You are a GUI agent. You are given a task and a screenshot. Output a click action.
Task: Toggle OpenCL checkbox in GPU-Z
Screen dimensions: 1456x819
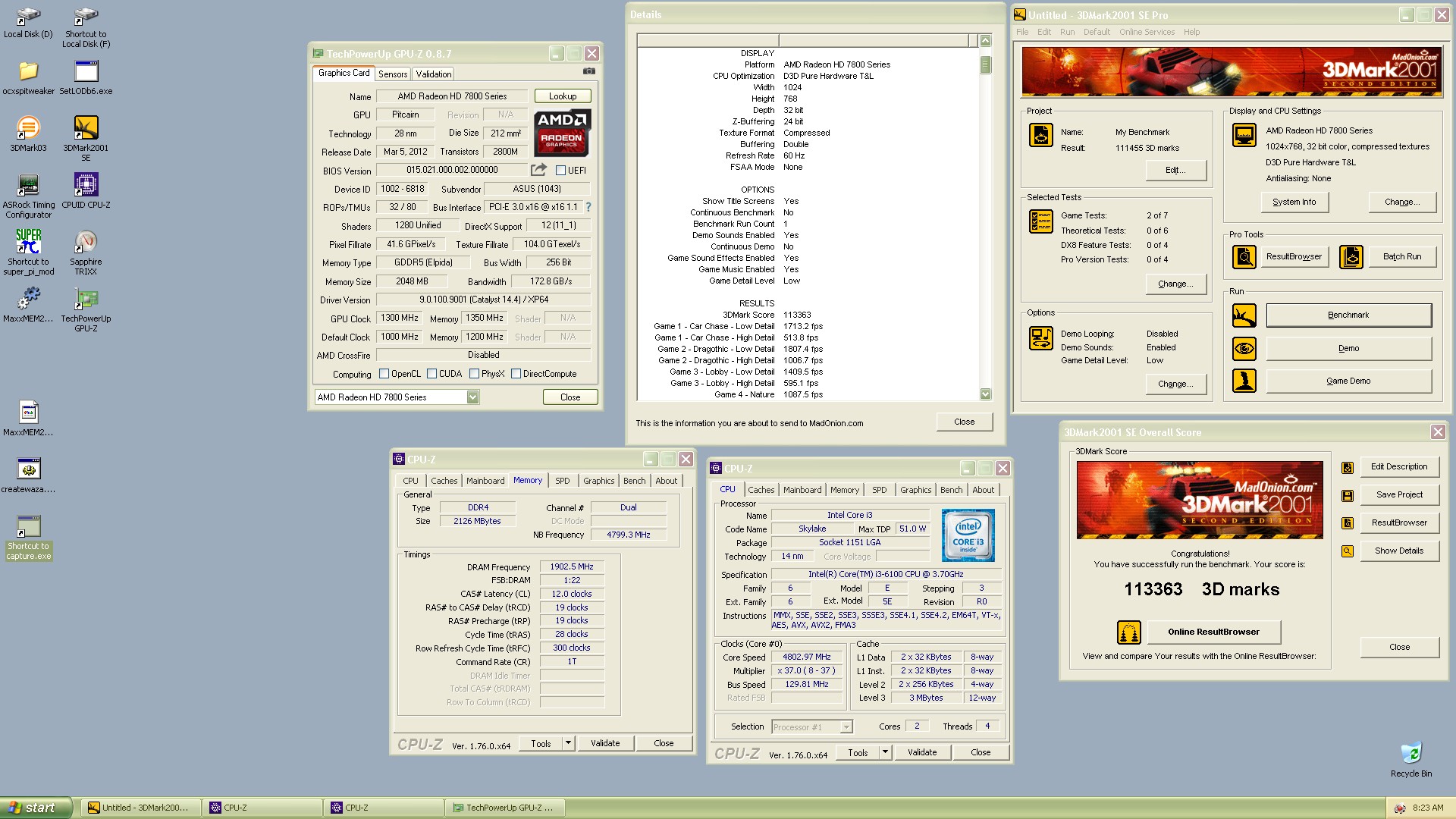(x=384, y=374)
